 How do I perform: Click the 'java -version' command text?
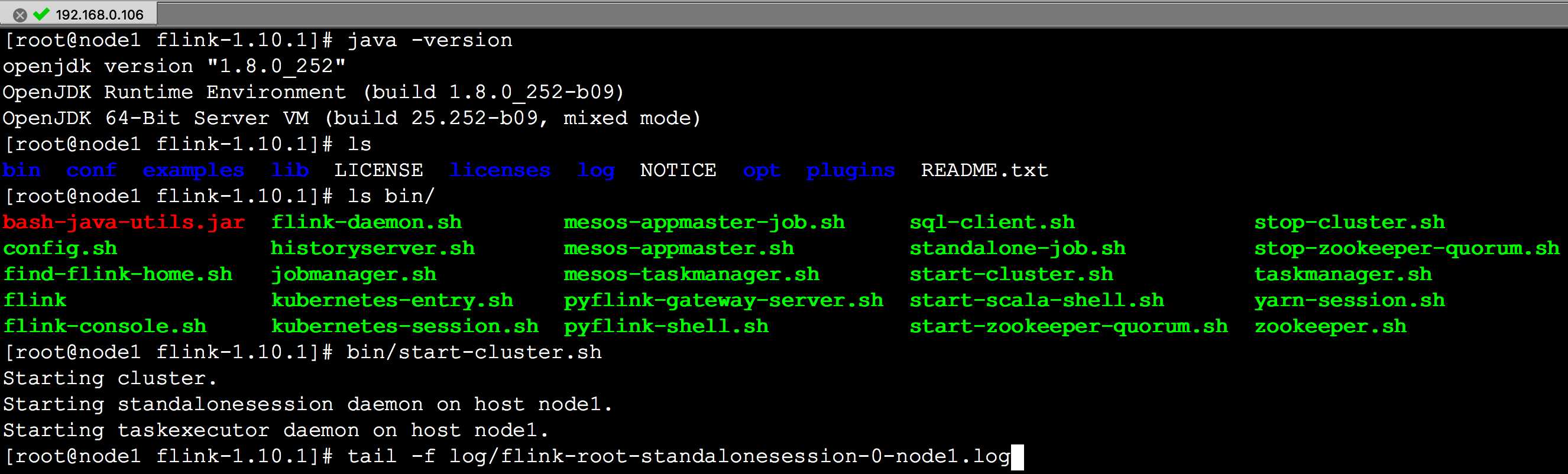(430, 41)
